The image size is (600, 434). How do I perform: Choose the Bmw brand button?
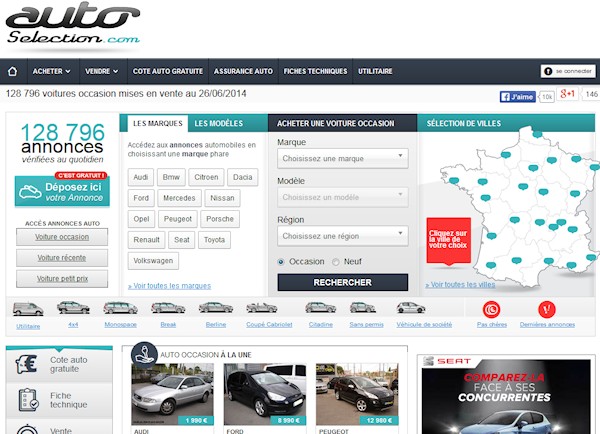click(x=171, y=177)
